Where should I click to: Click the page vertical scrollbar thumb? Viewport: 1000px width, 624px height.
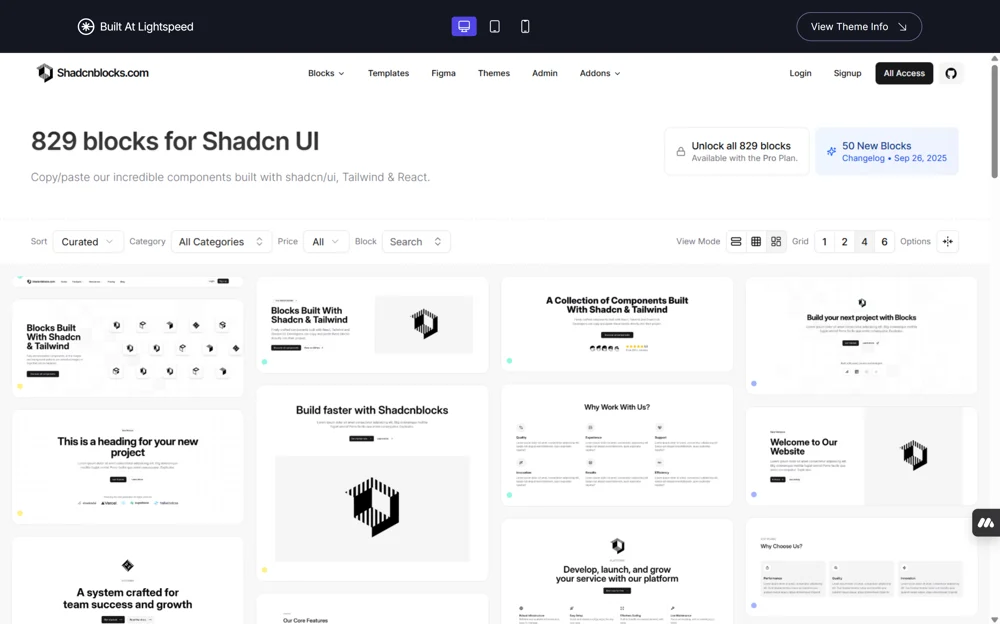click(x=994, y=121)
